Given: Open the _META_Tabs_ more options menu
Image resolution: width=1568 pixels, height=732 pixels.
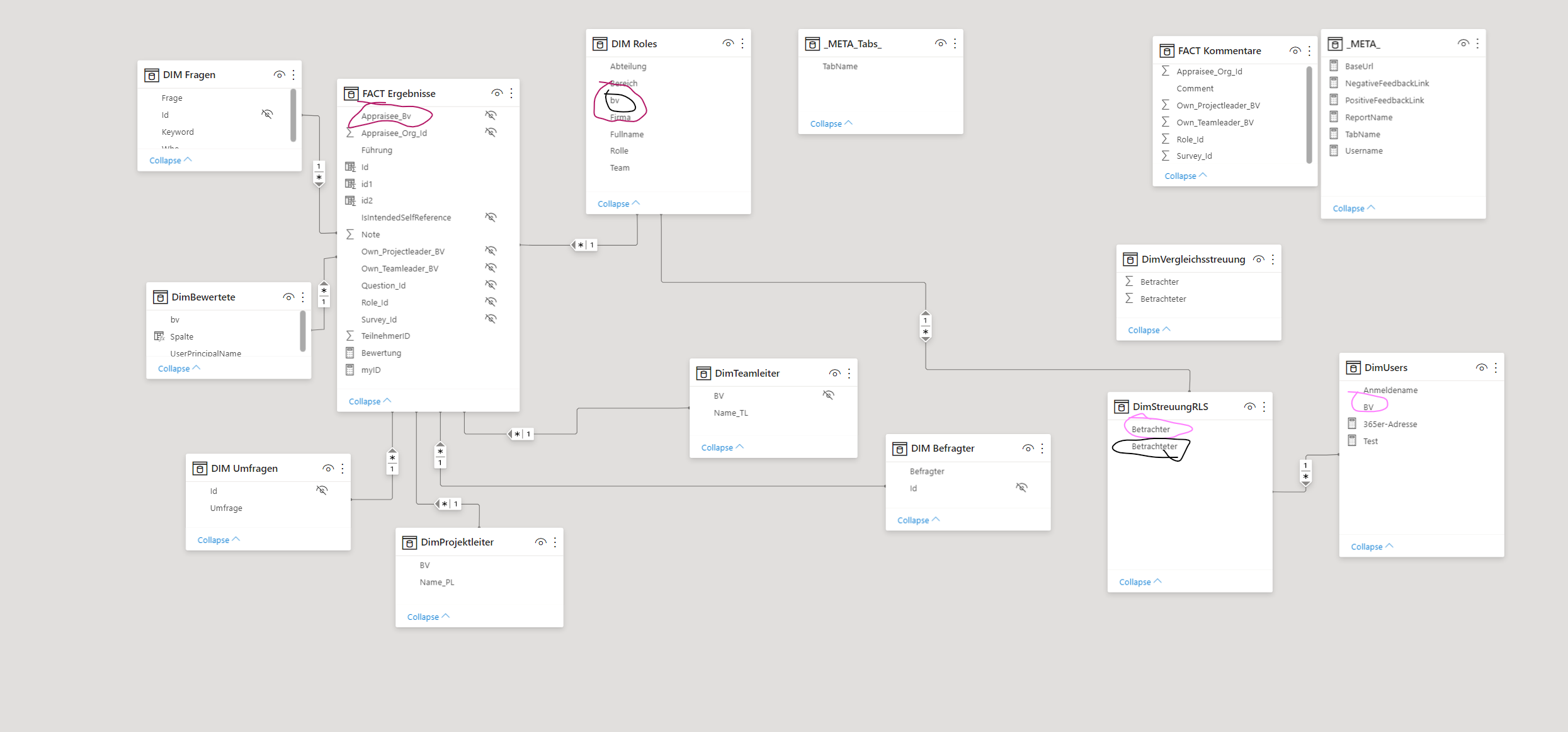Looking at the screenshot, I should pos(955,43).
